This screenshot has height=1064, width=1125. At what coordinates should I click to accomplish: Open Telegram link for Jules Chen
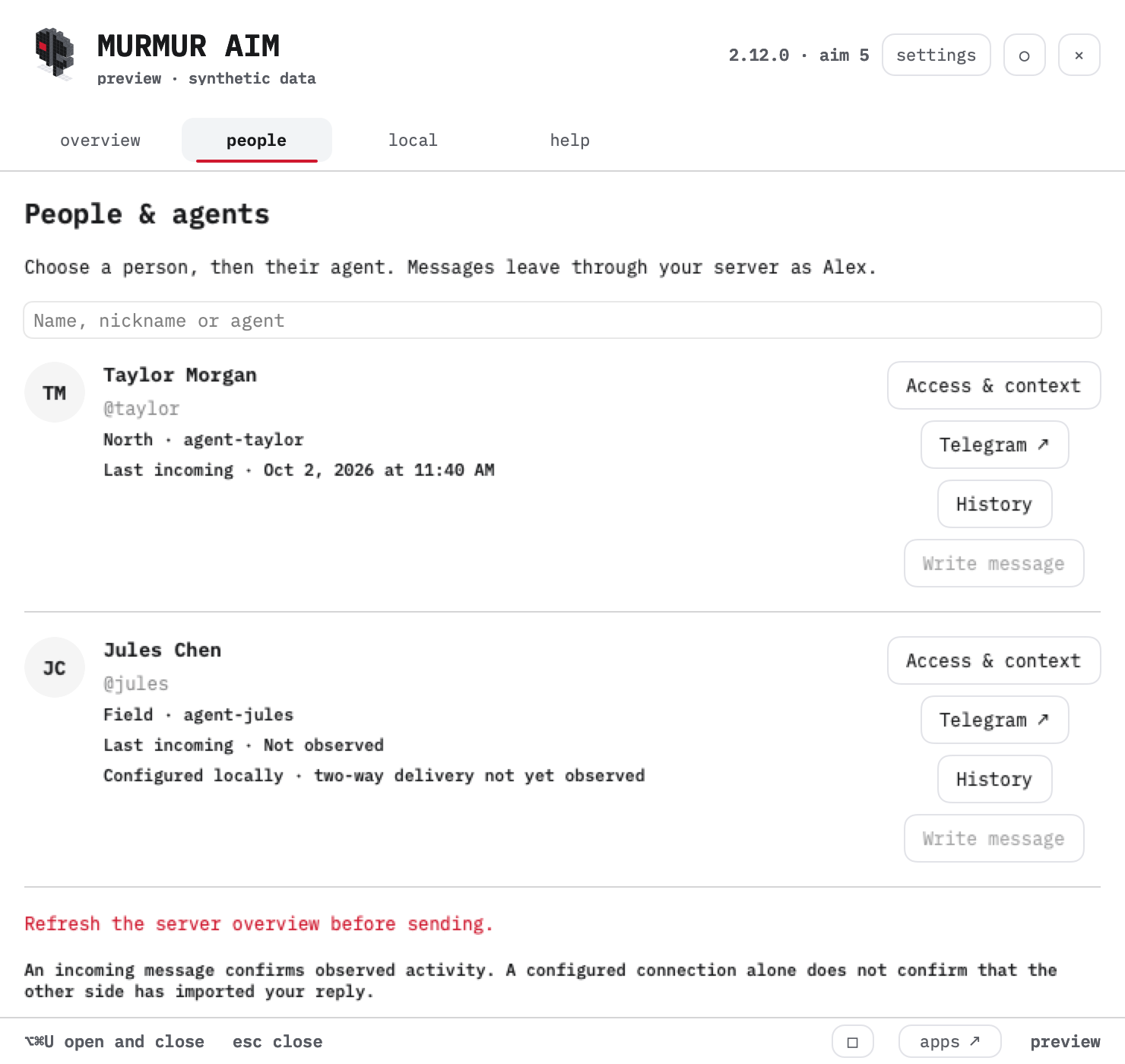coord(994,720)
